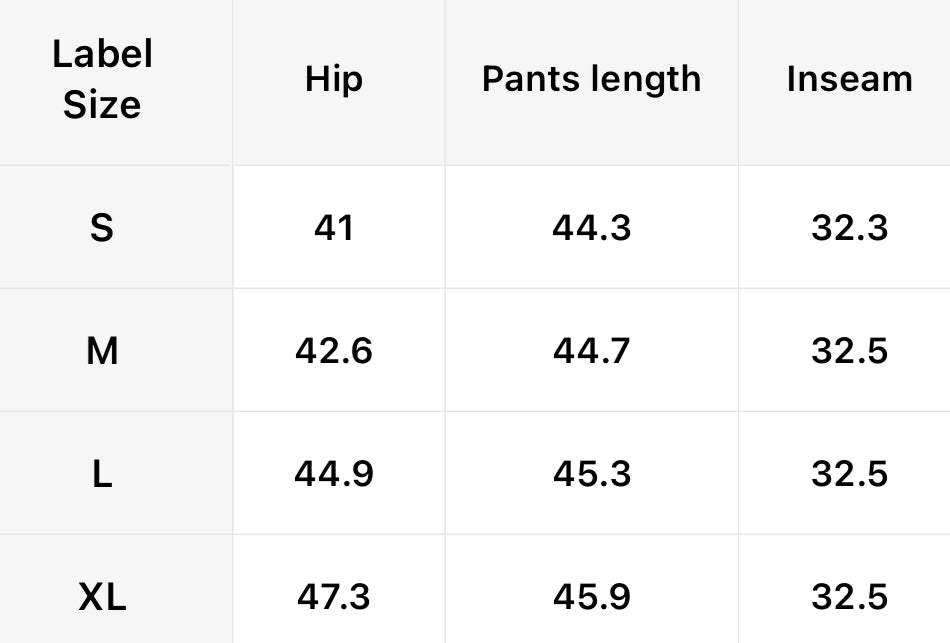Screen dimensions: 950x643
Task: Select the XL size row label
Action: [102, 597]
